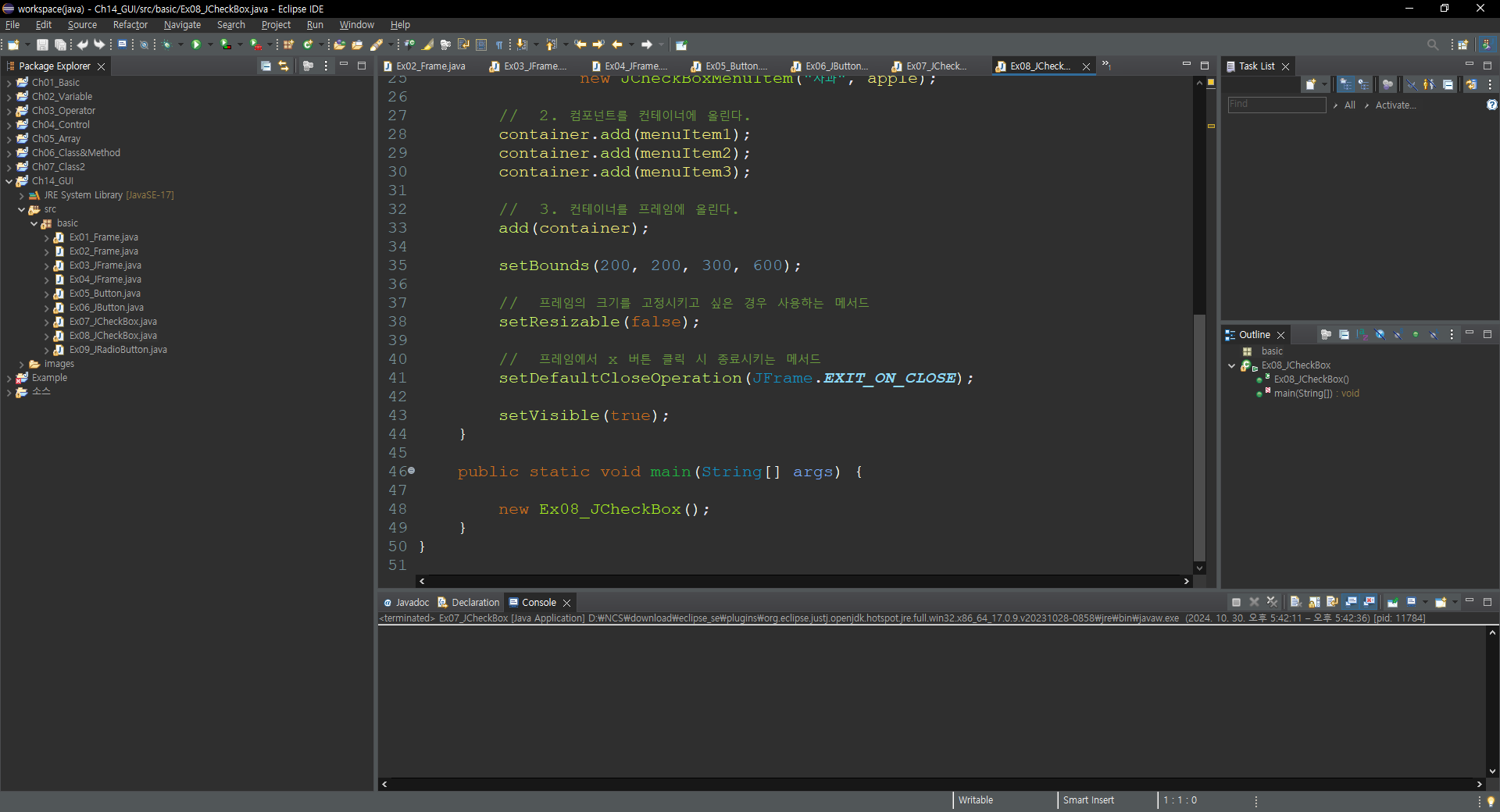
Task: Toggle Mark Occurrences highlighter icon
Action: pos(428,45)
